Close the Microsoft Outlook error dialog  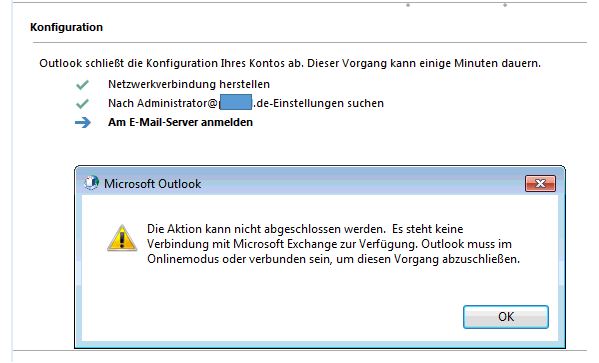540,184
